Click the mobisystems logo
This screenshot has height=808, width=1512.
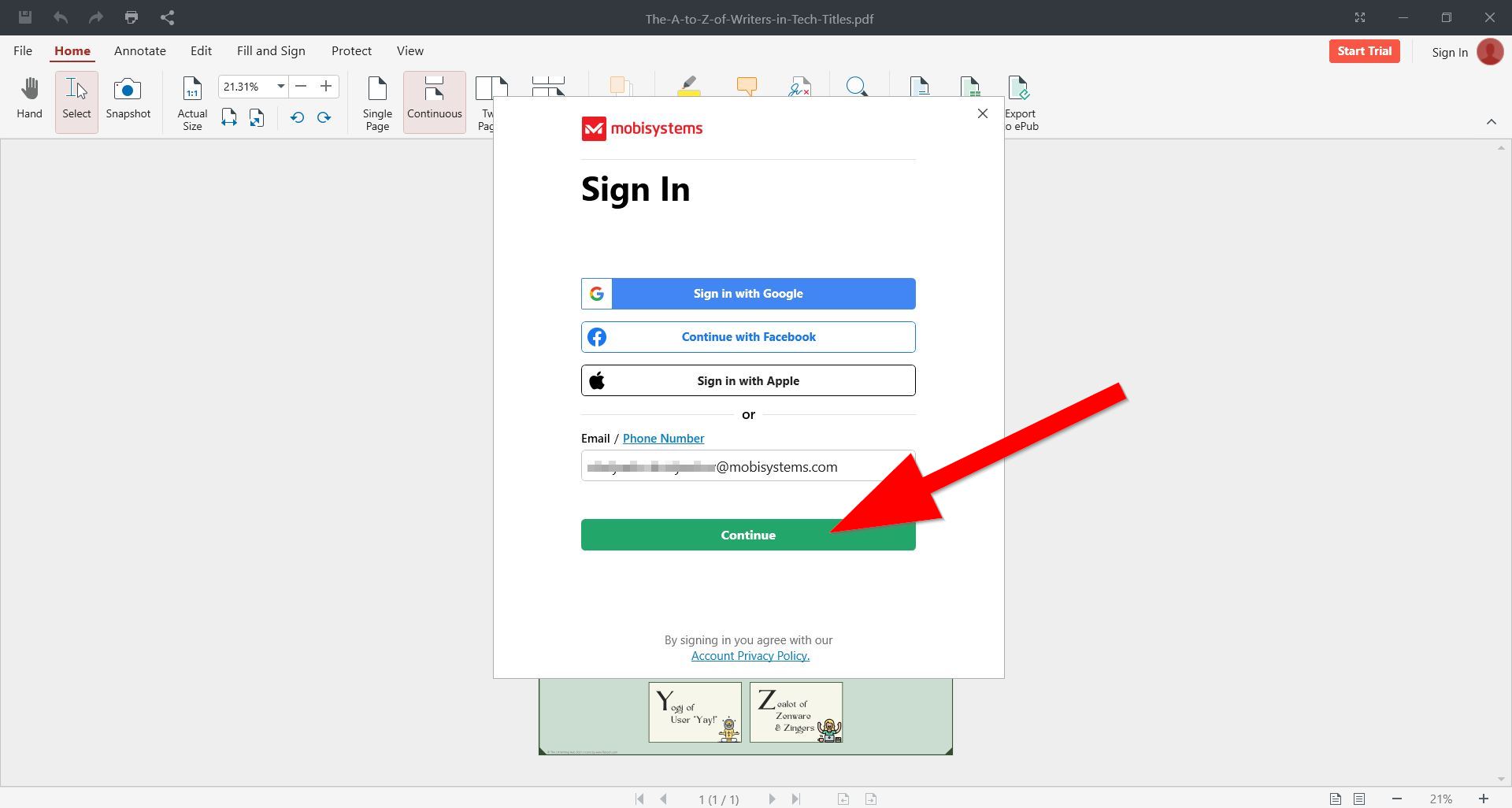tap(642, 128)
